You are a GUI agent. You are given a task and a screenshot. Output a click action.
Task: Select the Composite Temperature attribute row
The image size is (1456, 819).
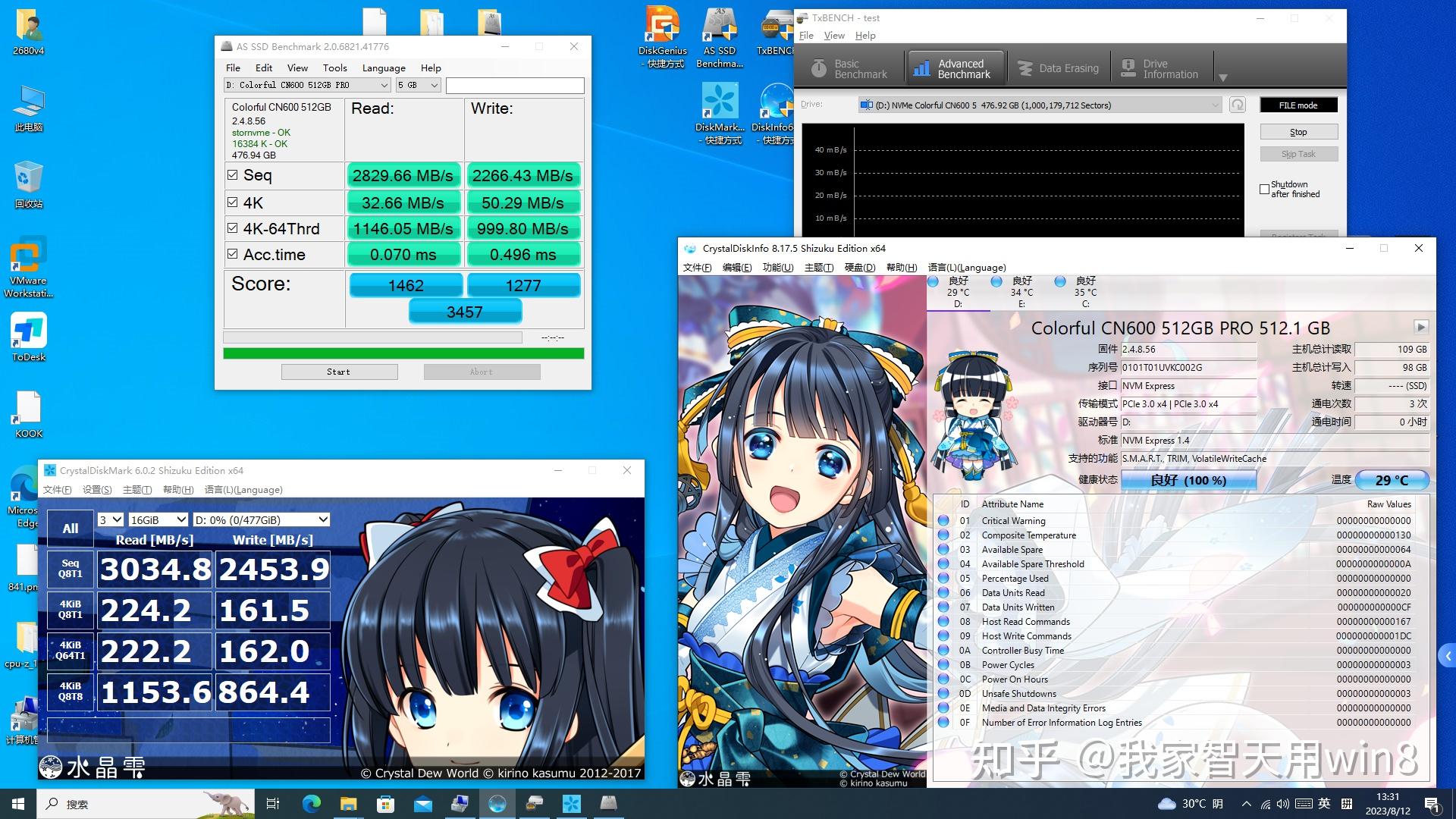point(1174,535)
